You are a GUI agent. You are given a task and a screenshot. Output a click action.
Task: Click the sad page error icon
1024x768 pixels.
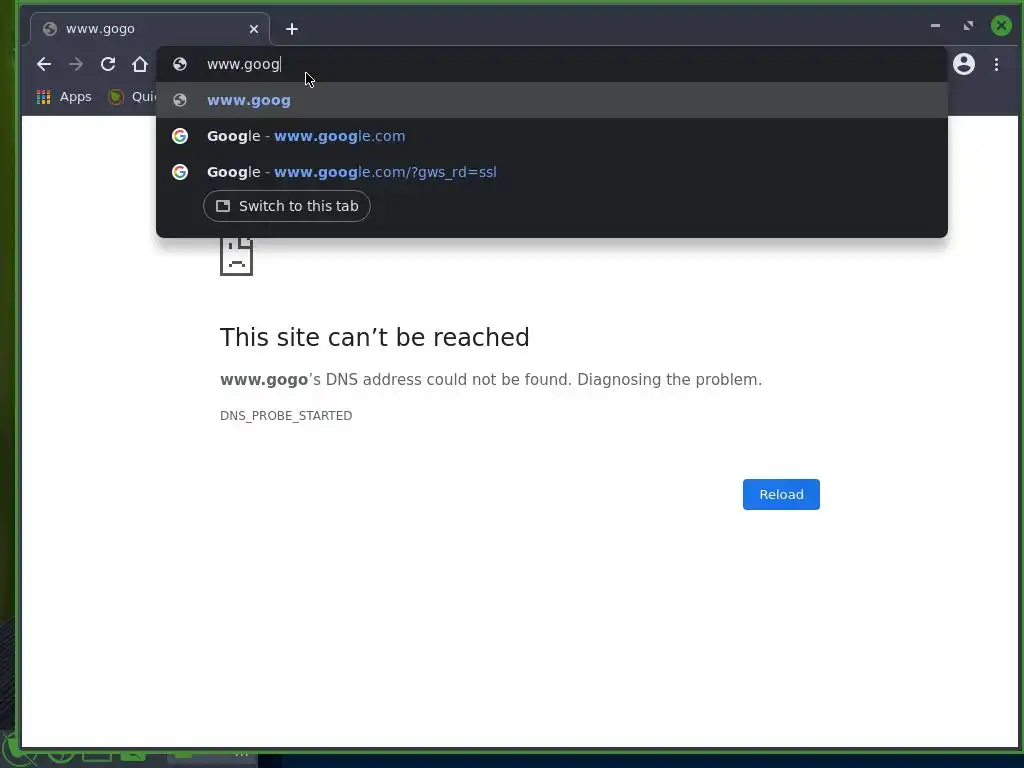click(x=236, y=256)
